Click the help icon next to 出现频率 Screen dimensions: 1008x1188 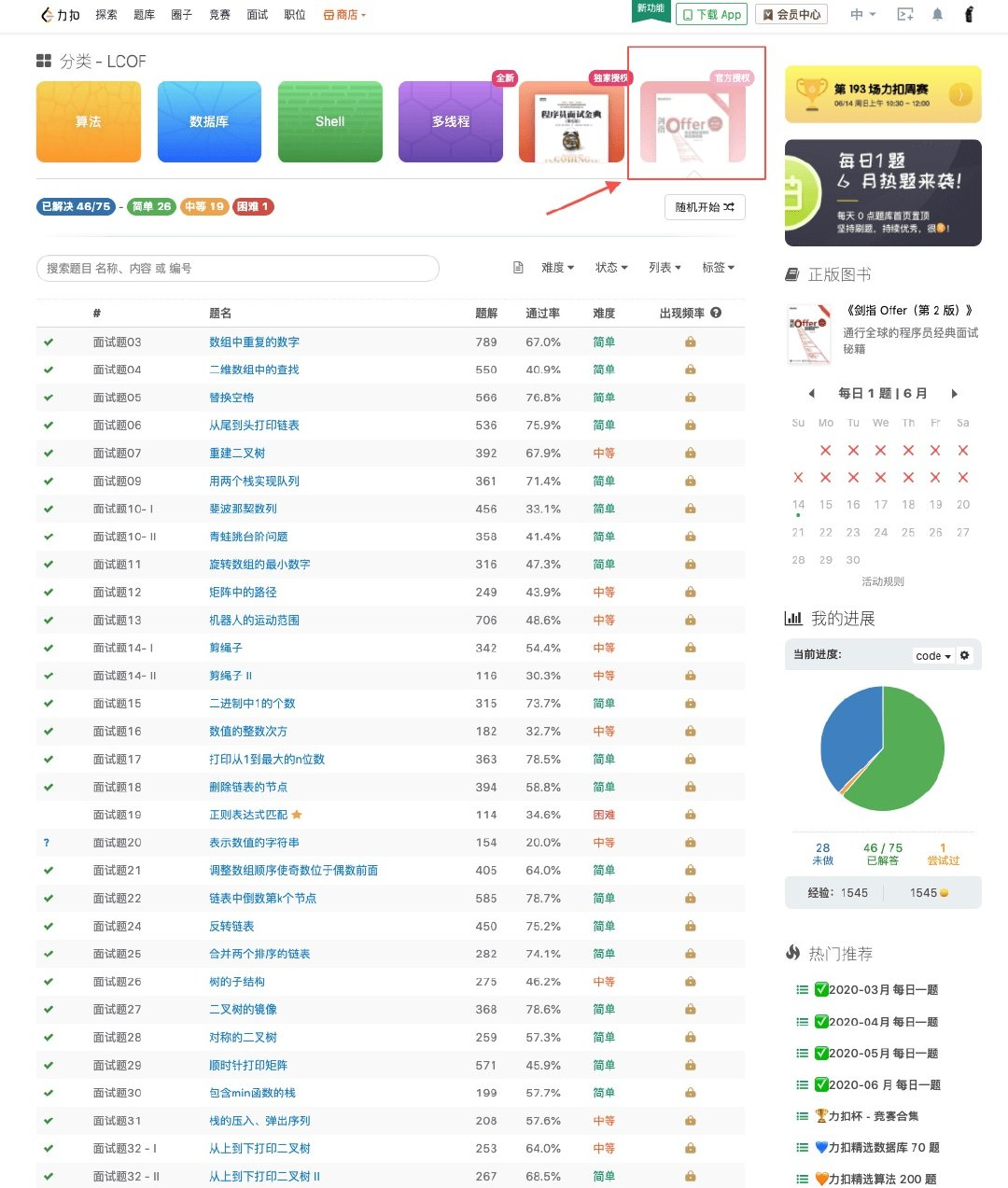(x=716, y=313)
